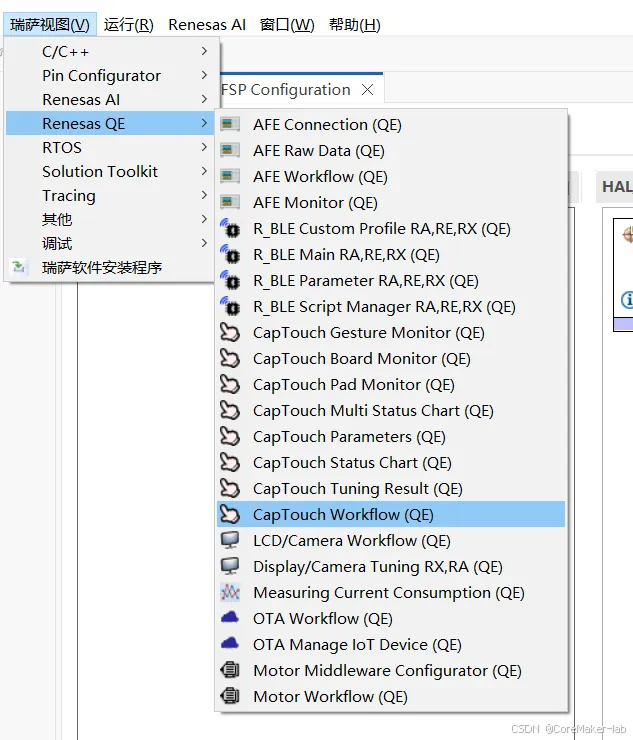Click CapTouch Gesture Monitor hand icon
This screenshot has width=633, height=740.
(x=230, y=332)
